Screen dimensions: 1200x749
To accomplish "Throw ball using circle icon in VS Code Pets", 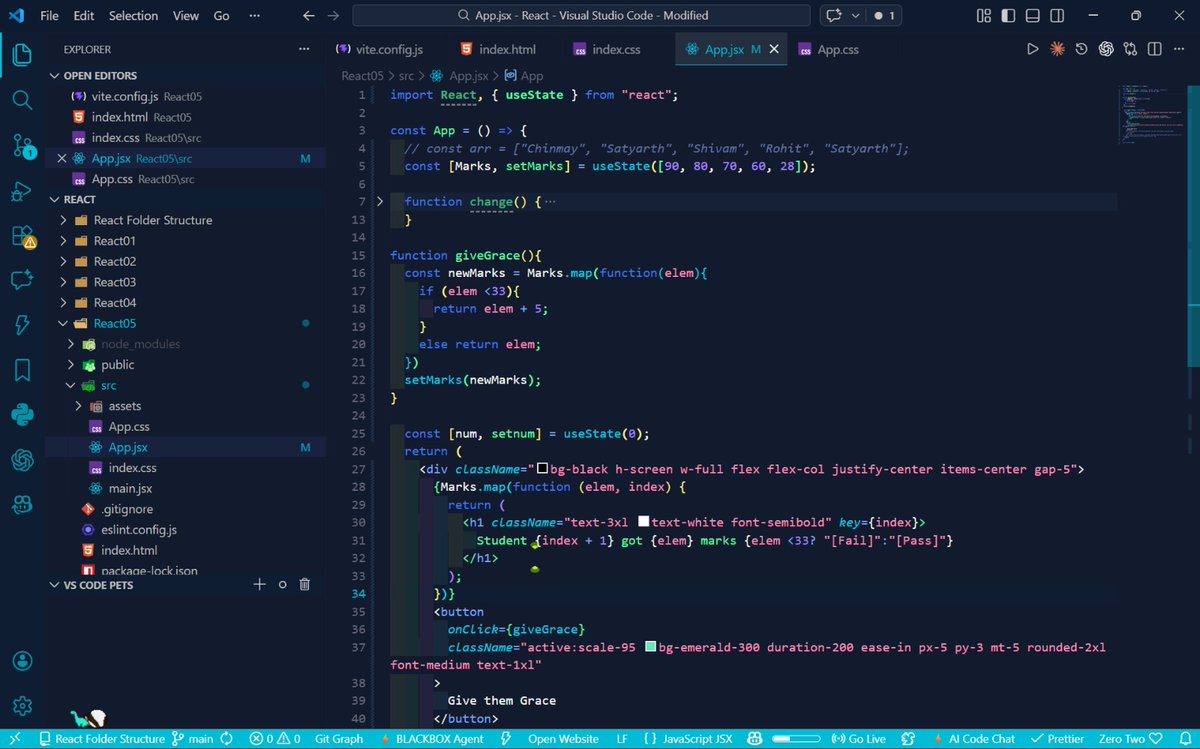I will [282, 585].
